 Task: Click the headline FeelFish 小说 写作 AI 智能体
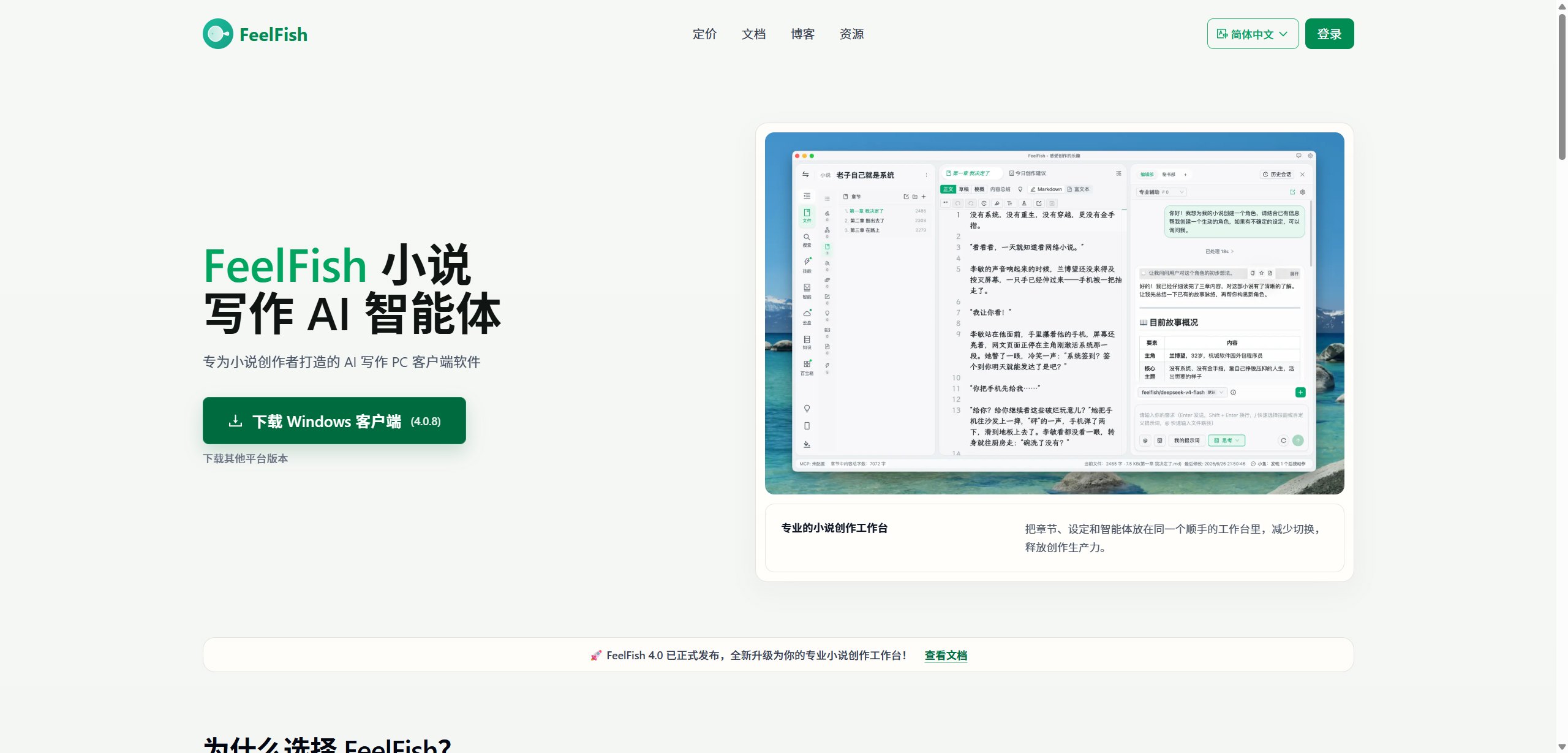[x=352, y=289]
